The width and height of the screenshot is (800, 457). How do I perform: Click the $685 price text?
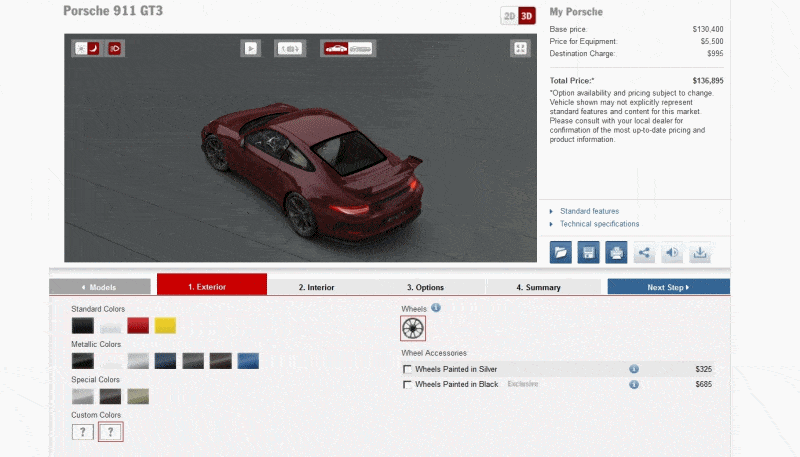[704, 384]
